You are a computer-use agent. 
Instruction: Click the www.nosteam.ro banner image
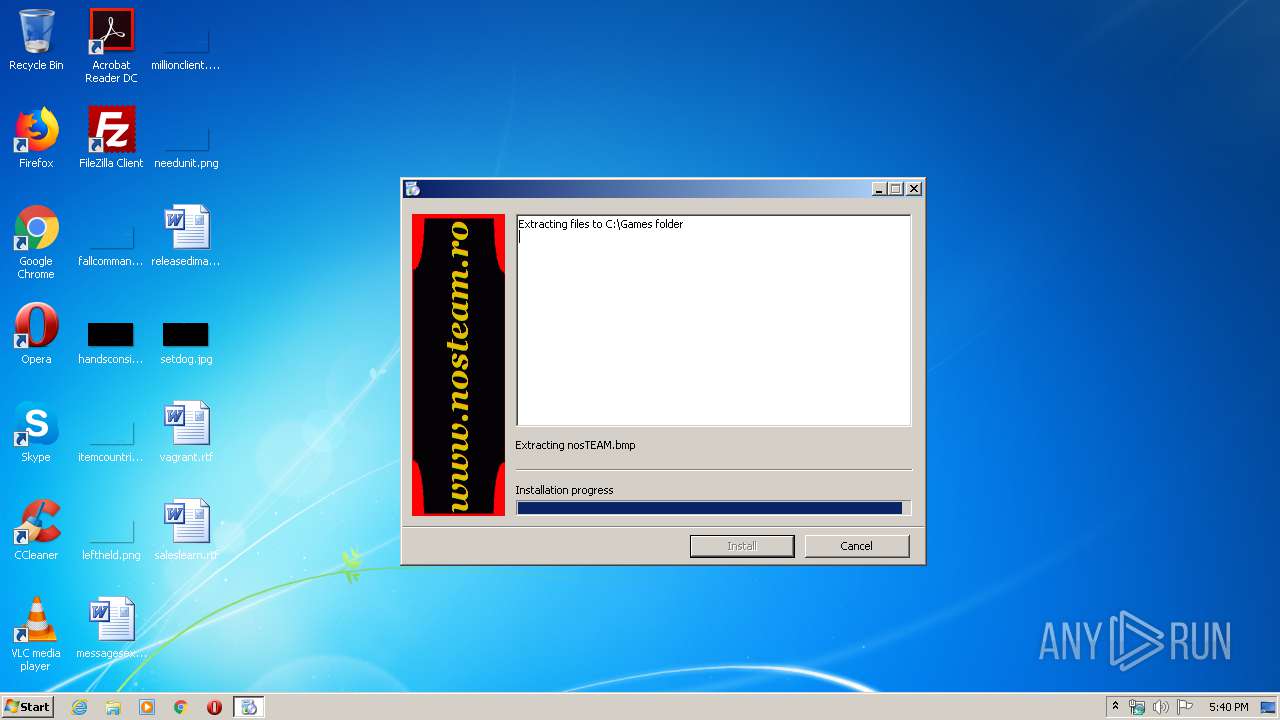pyautogui.click(x=459, y=365)
